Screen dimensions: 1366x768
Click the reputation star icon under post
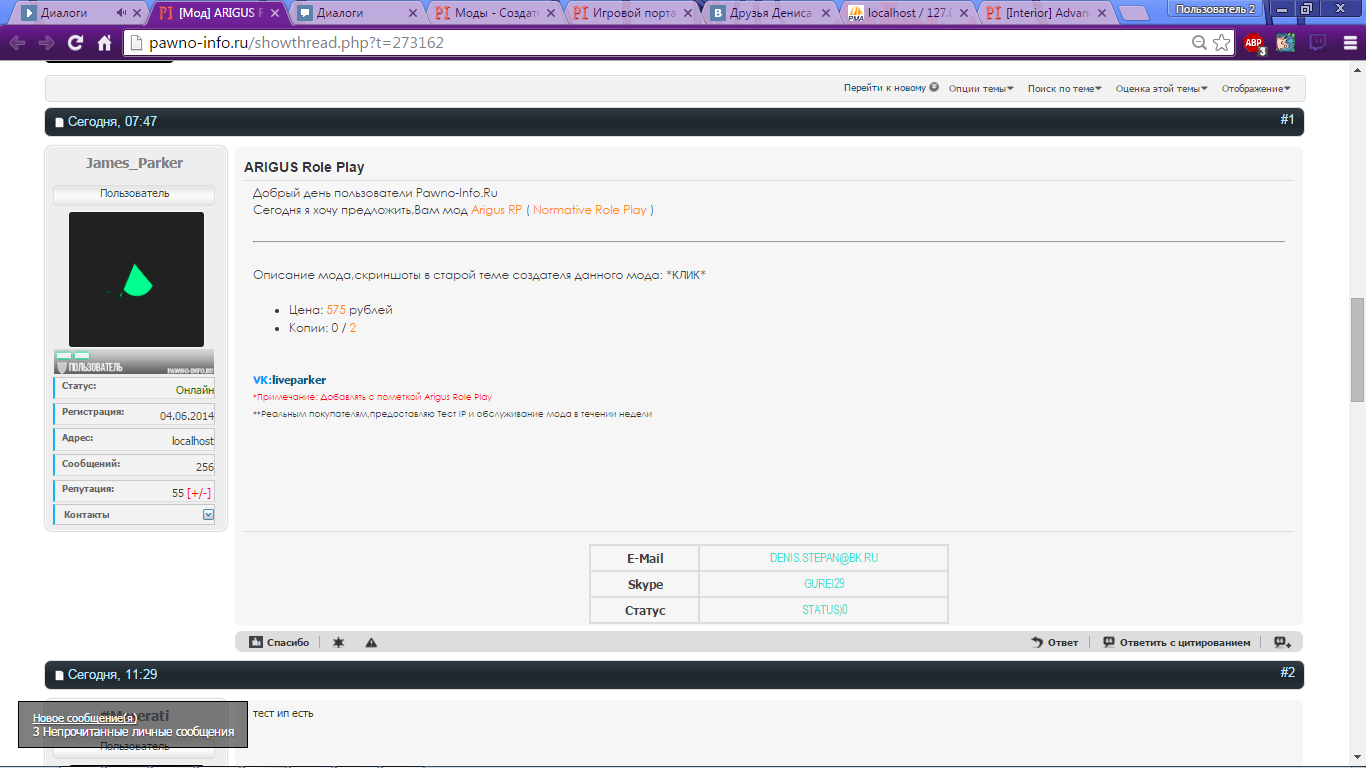338,642
